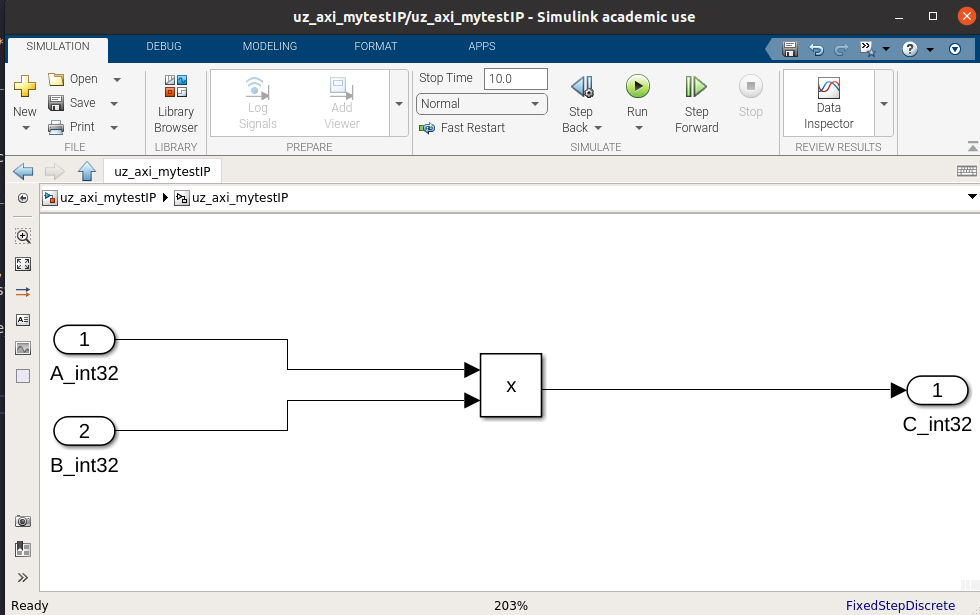Open the Normal simulation mode dropdown

(482, 104)
